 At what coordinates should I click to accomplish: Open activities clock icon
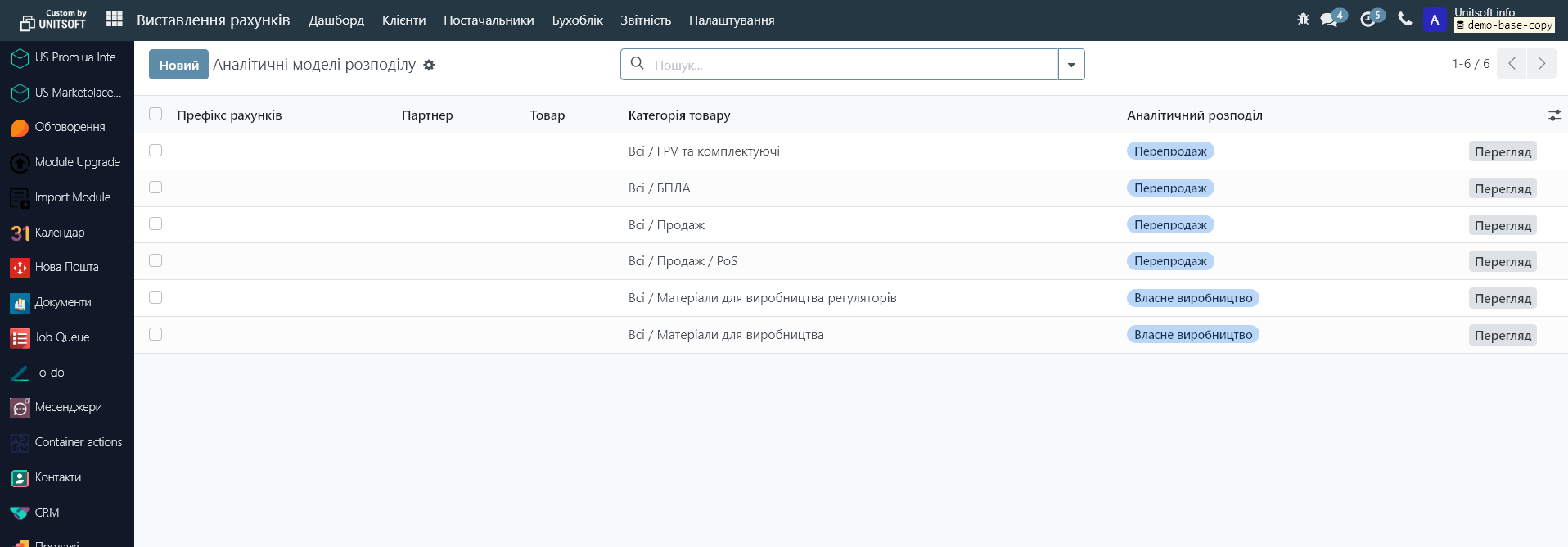[1367, 20]
